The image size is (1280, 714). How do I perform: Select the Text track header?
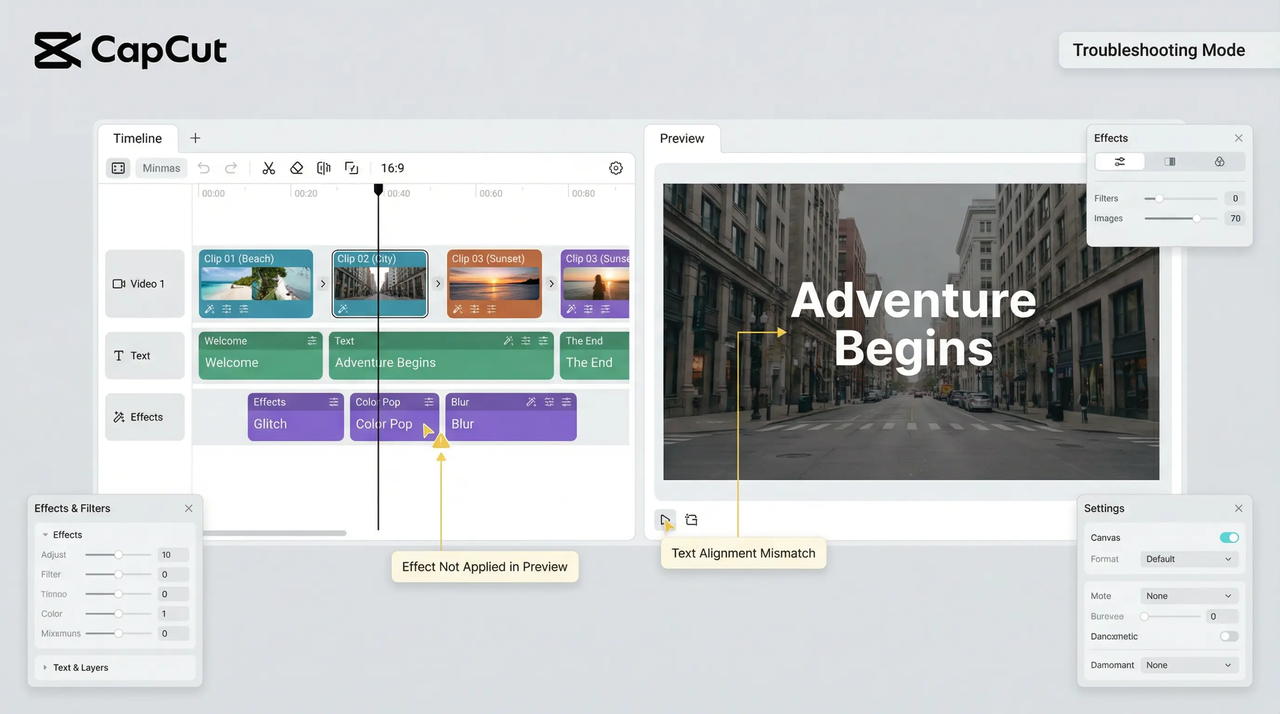click(x=145, y=355)
